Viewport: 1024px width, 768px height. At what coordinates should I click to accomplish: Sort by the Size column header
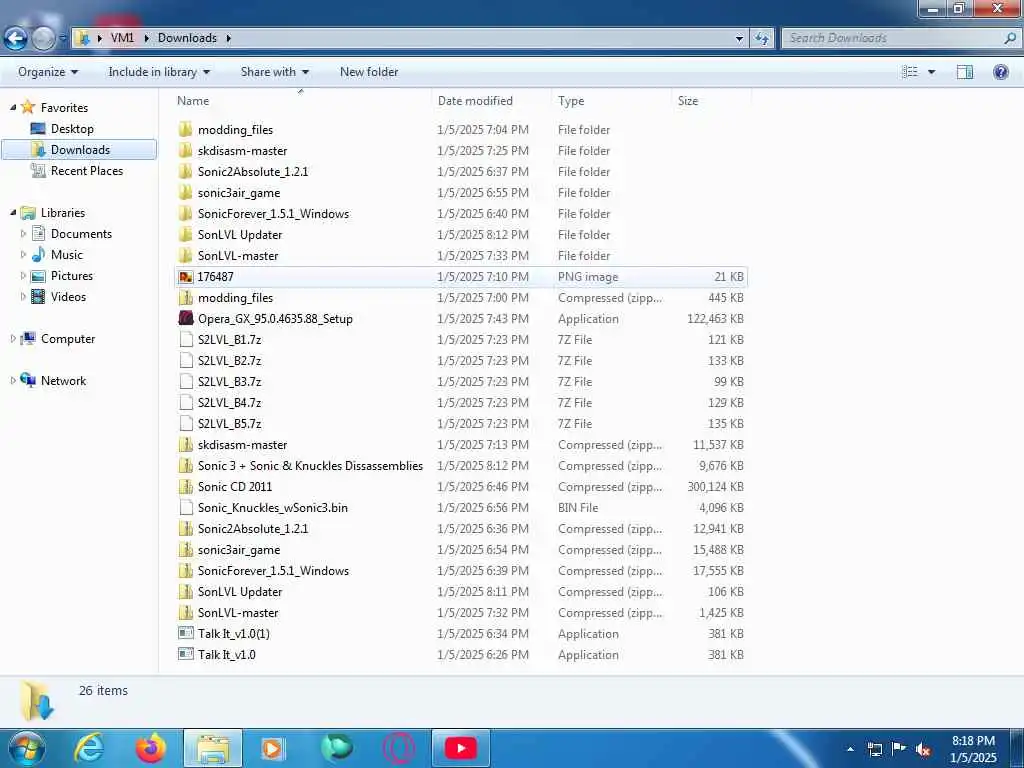pos(688,101)
